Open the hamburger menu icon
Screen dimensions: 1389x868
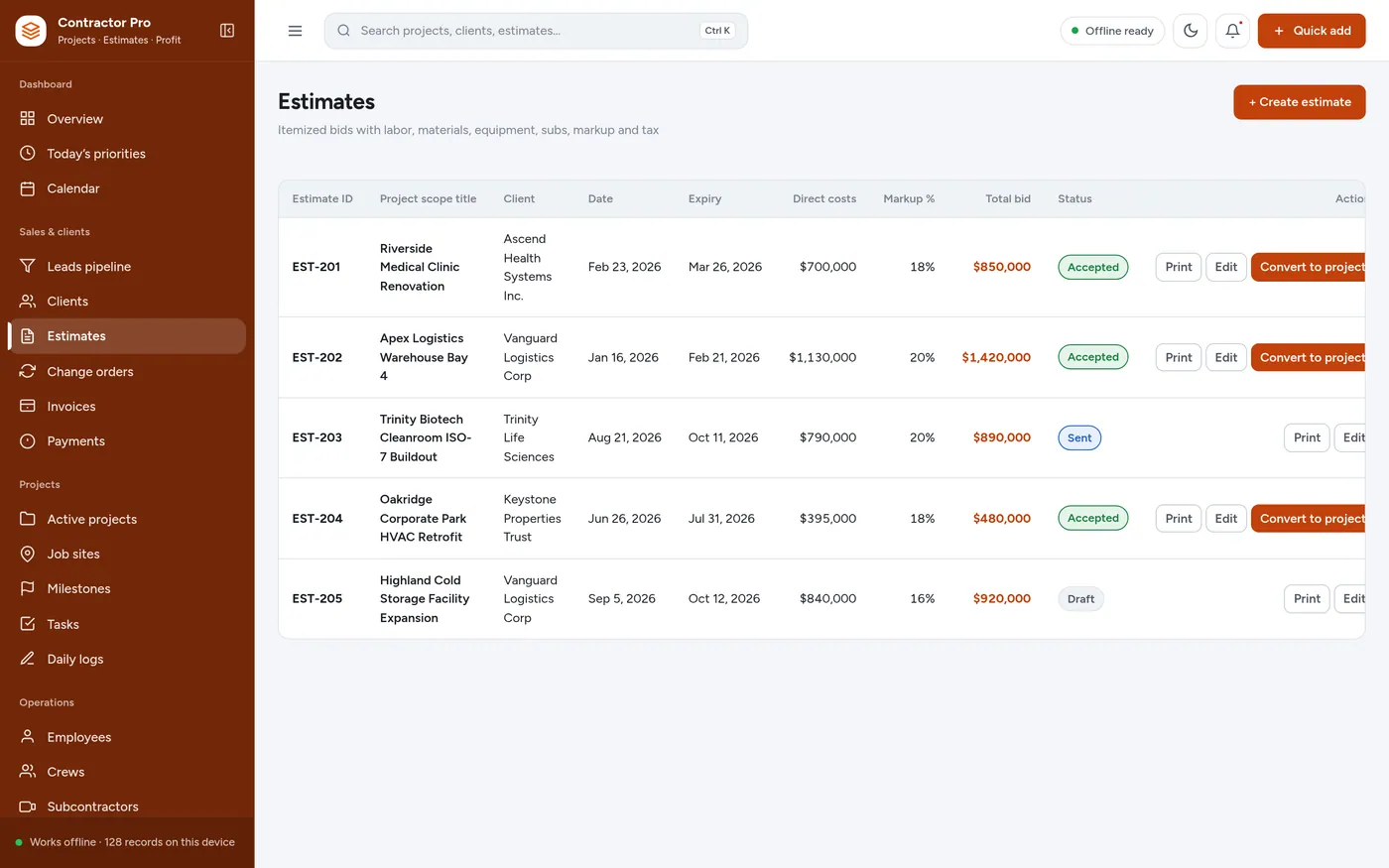(x=295, y=31)
